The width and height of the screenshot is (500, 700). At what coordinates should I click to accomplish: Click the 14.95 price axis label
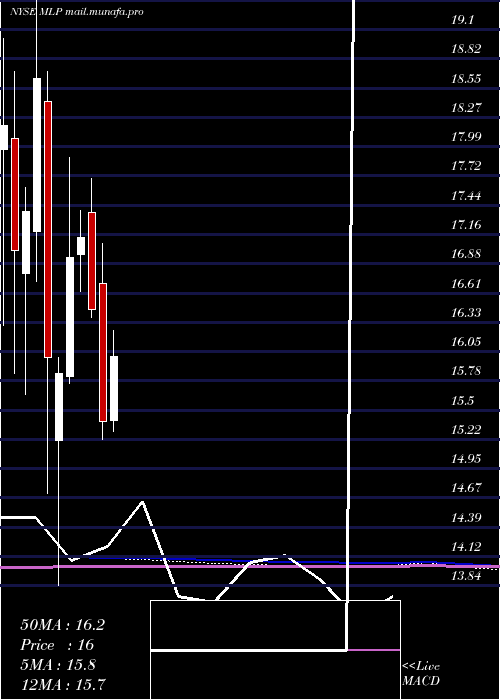coord(467,459)
